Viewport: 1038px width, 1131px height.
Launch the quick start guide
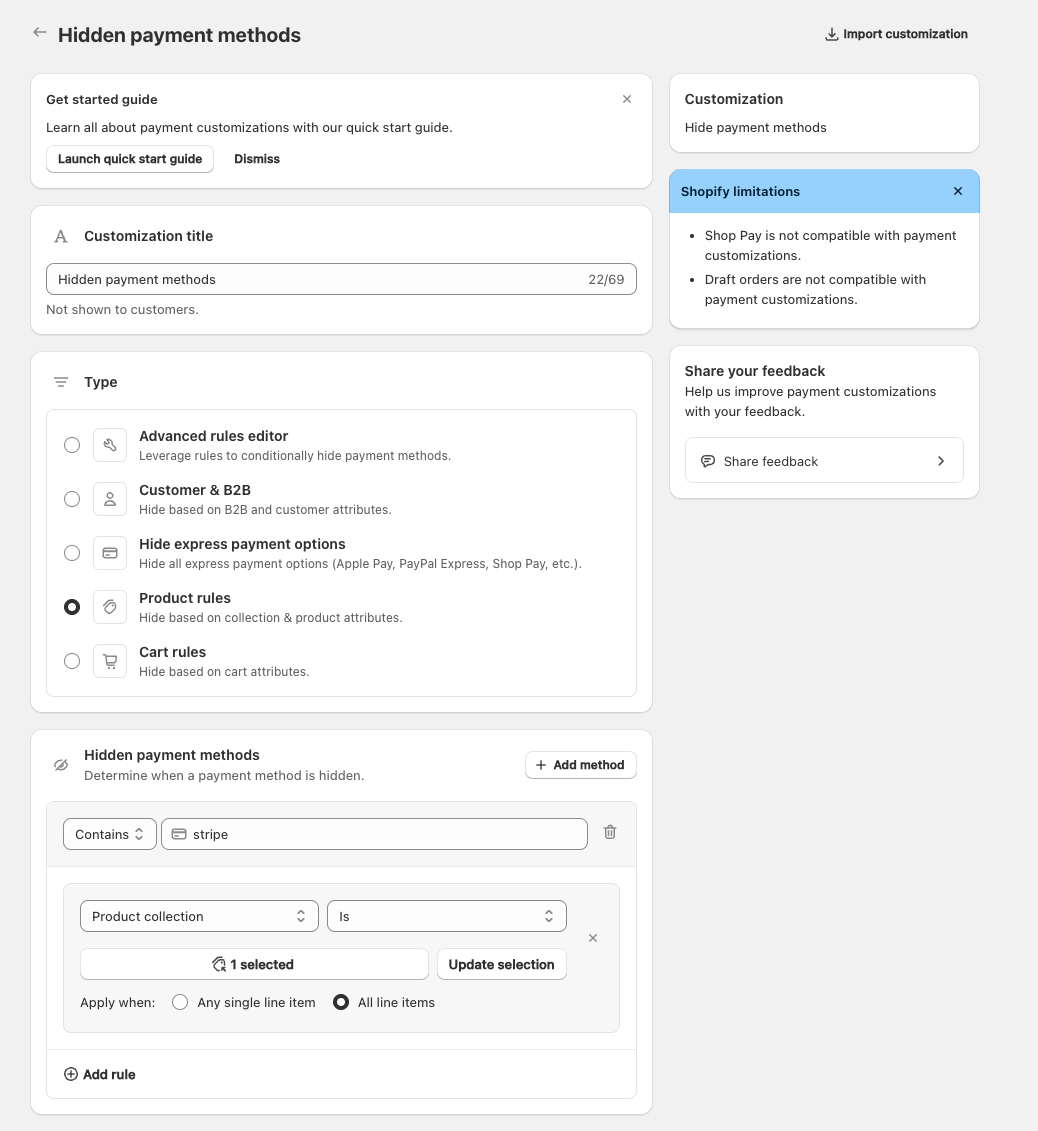(130, 159)
